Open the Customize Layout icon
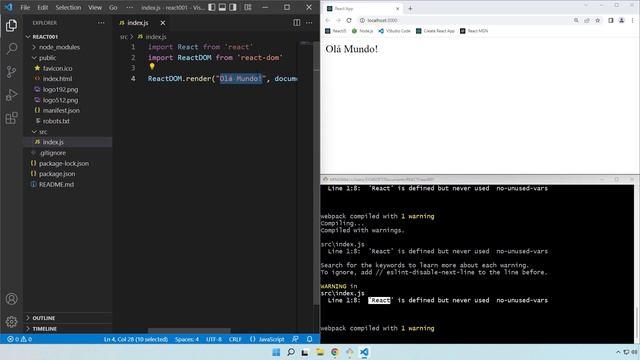The height and width of the screenshot is (360, 640). tap(248, 7)
